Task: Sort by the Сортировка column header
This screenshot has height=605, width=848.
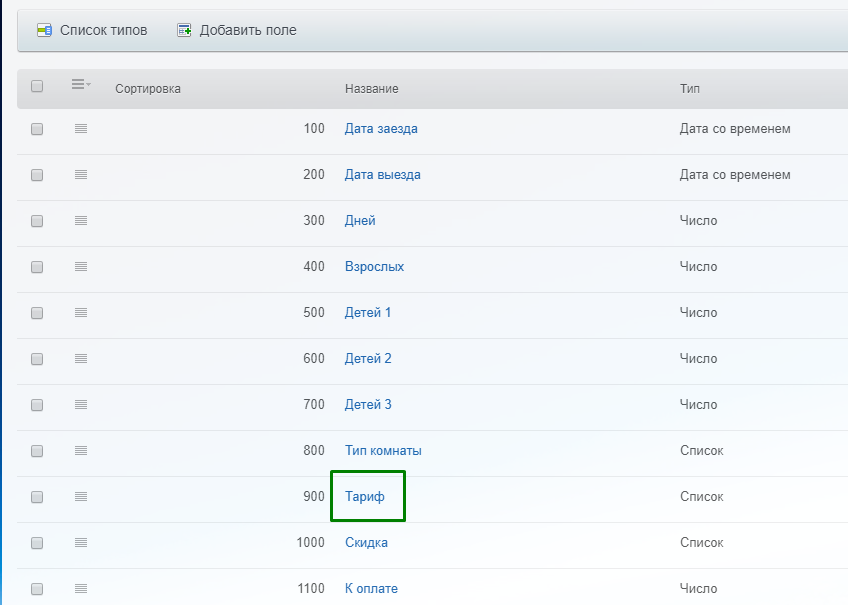Action: tap(148, 89)
